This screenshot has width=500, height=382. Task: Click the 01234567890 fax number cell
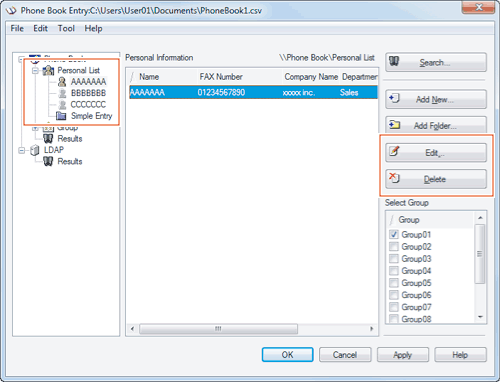221,92
